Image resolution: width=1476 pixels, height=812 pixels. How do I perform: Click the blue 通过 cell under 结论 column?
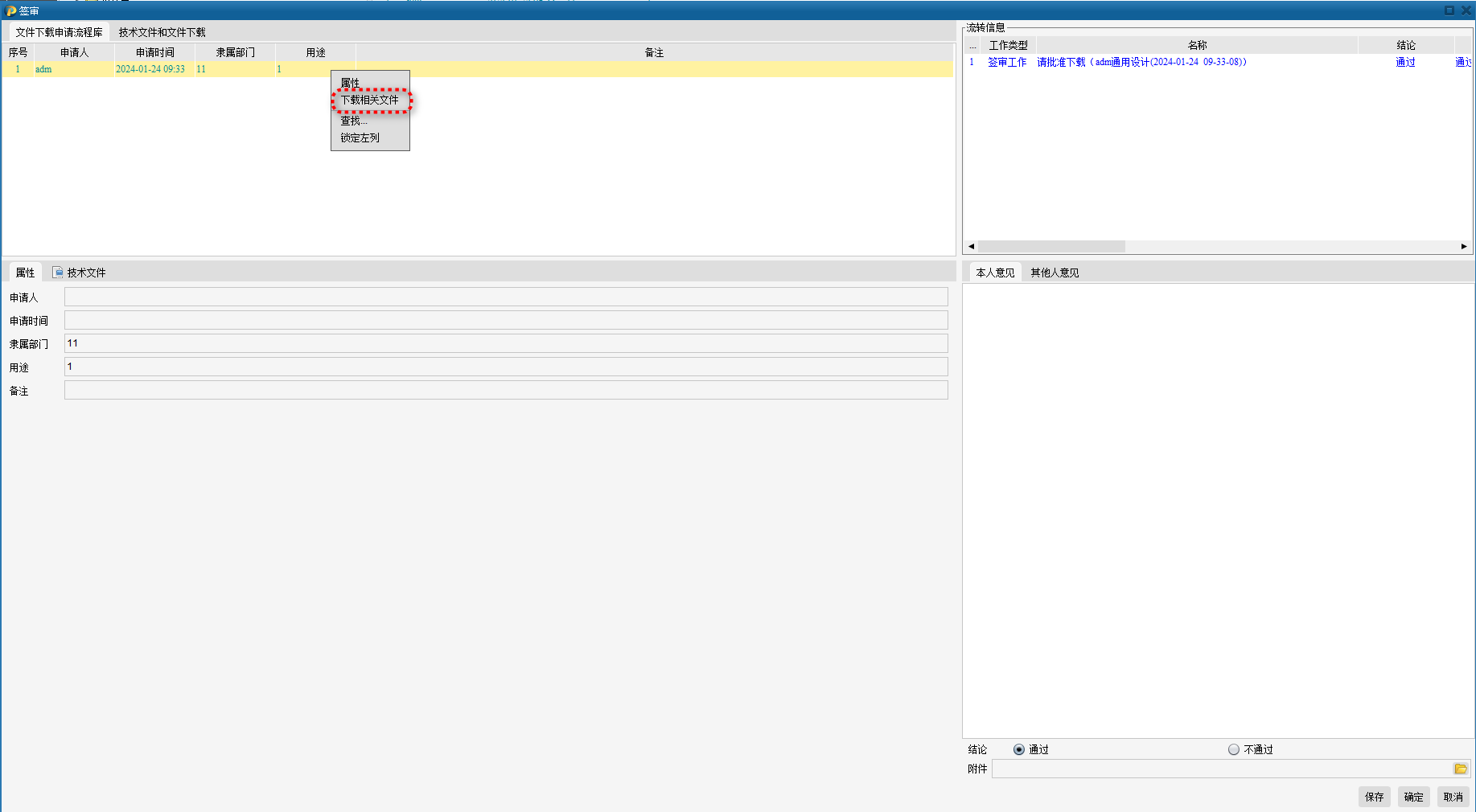(1405, 62)
